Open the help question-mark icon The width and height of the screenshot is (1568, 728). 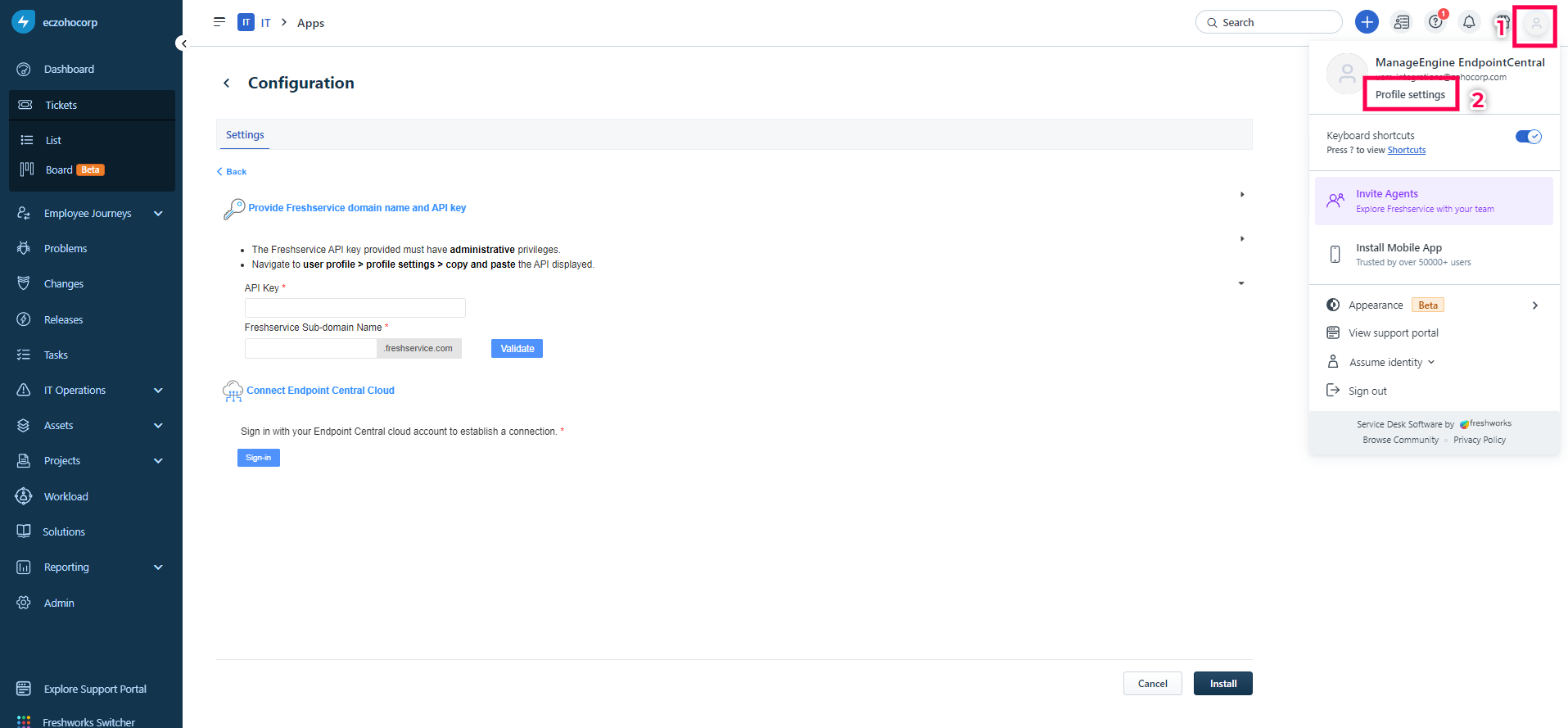click(x=1436, y=22)
